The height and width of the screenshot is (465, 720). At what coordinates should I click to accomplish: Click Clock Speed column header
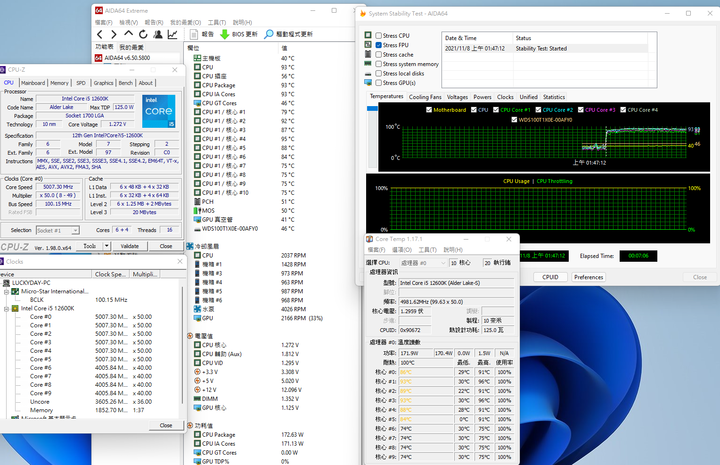click(x=110, y=274)
